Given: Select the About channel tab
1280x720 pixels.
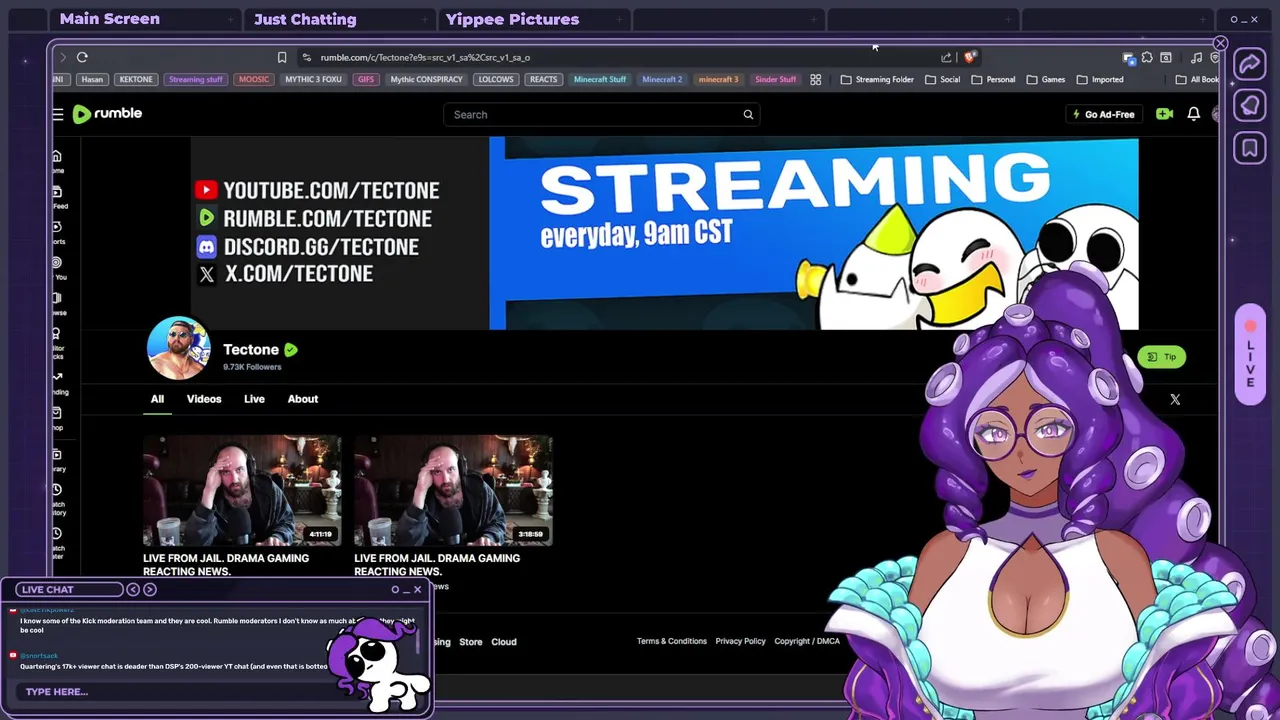Looking at the screenshot, I should coord(303,399).
